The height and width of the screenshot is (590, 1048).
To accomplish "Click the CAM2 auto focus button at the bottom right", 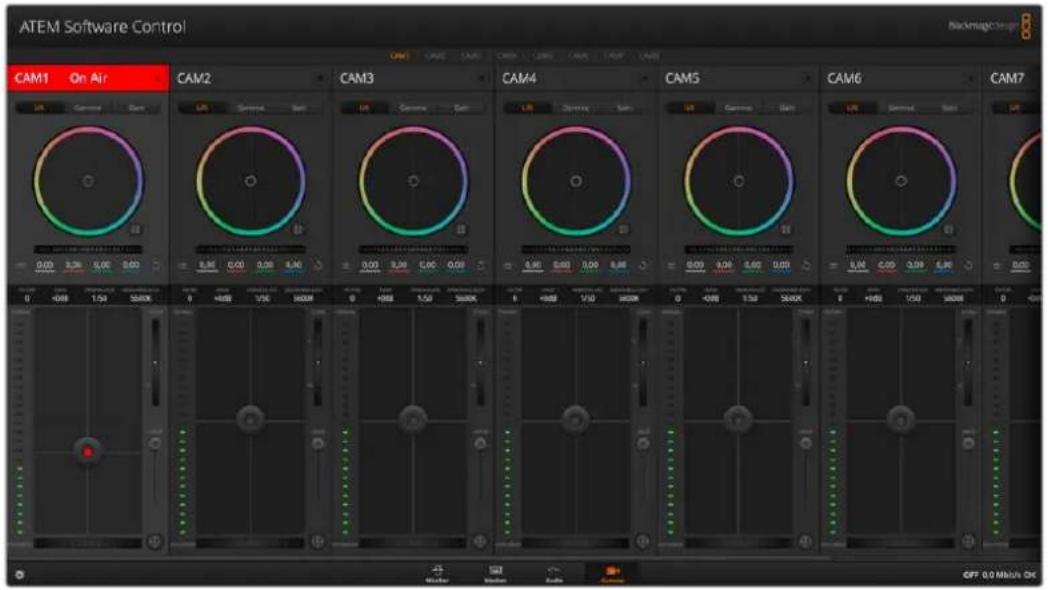I will [318, 541].
